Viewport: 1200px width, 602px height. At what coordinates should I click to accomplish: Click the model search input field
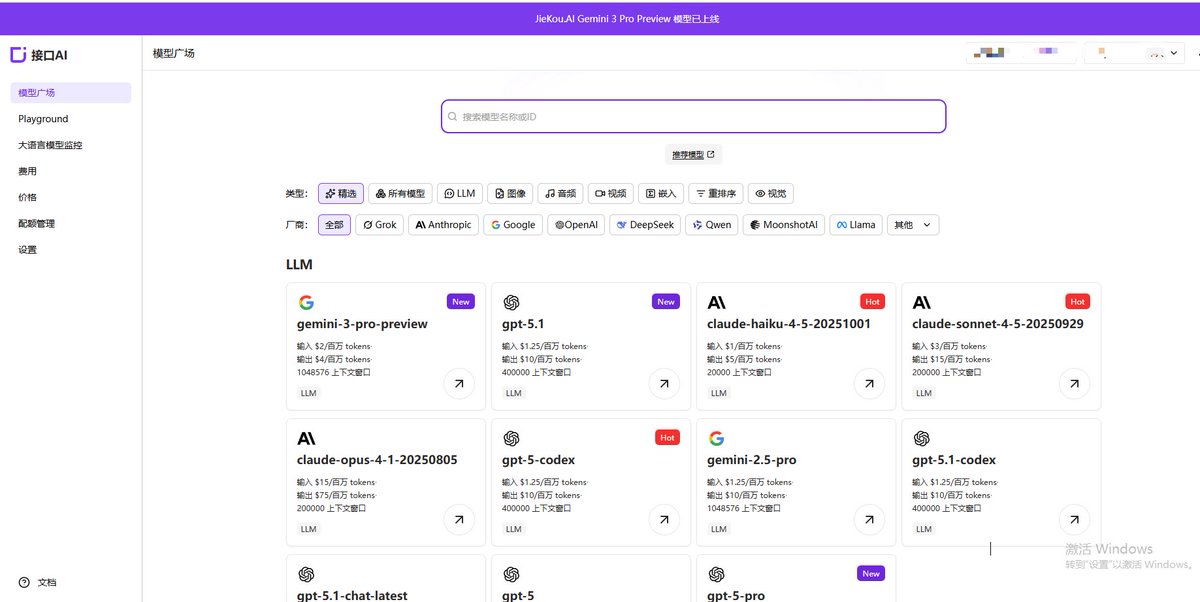[693, 116]
